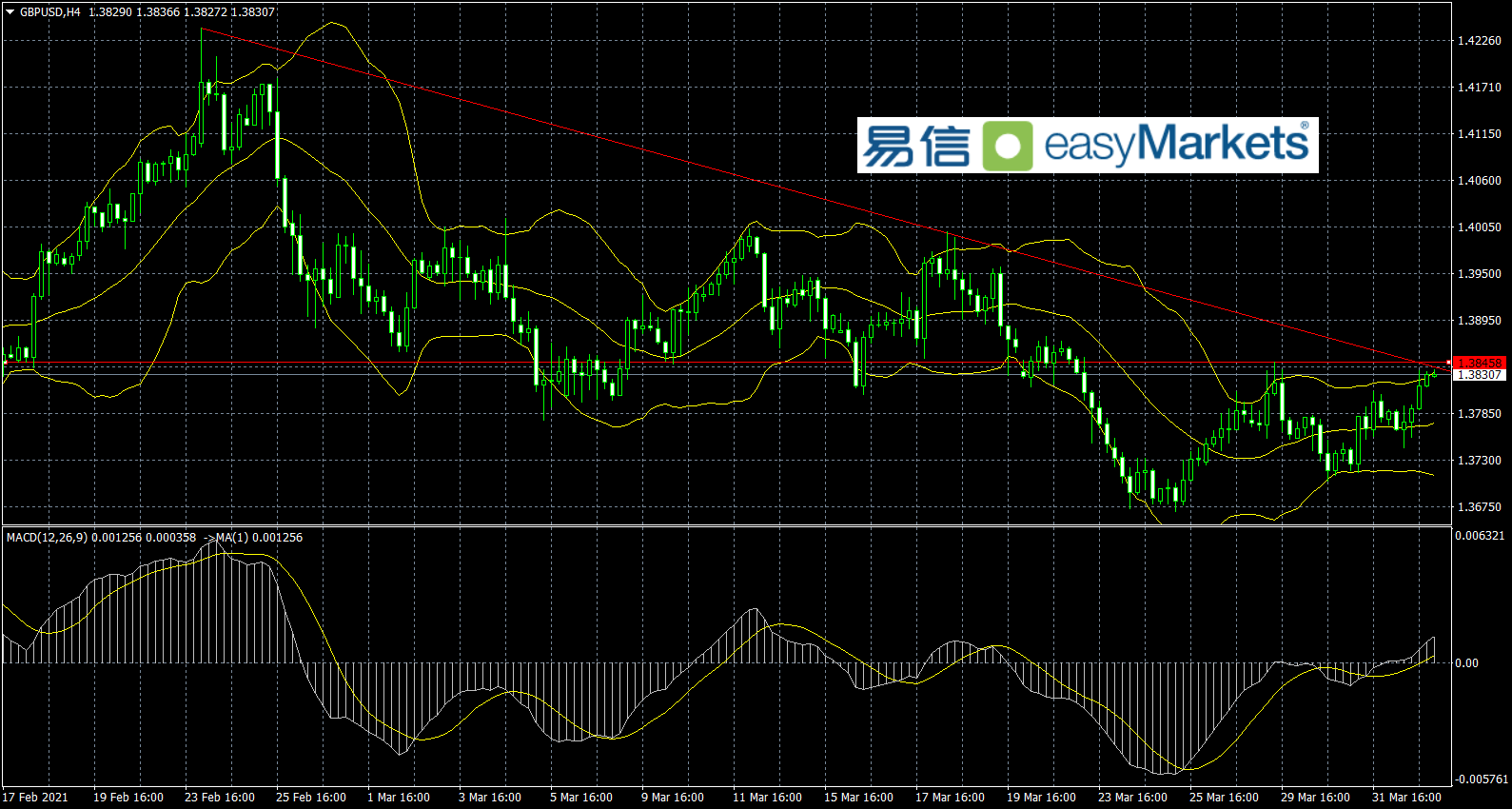Click 1.42260 on the price scale

click(x=1479, y=41)
